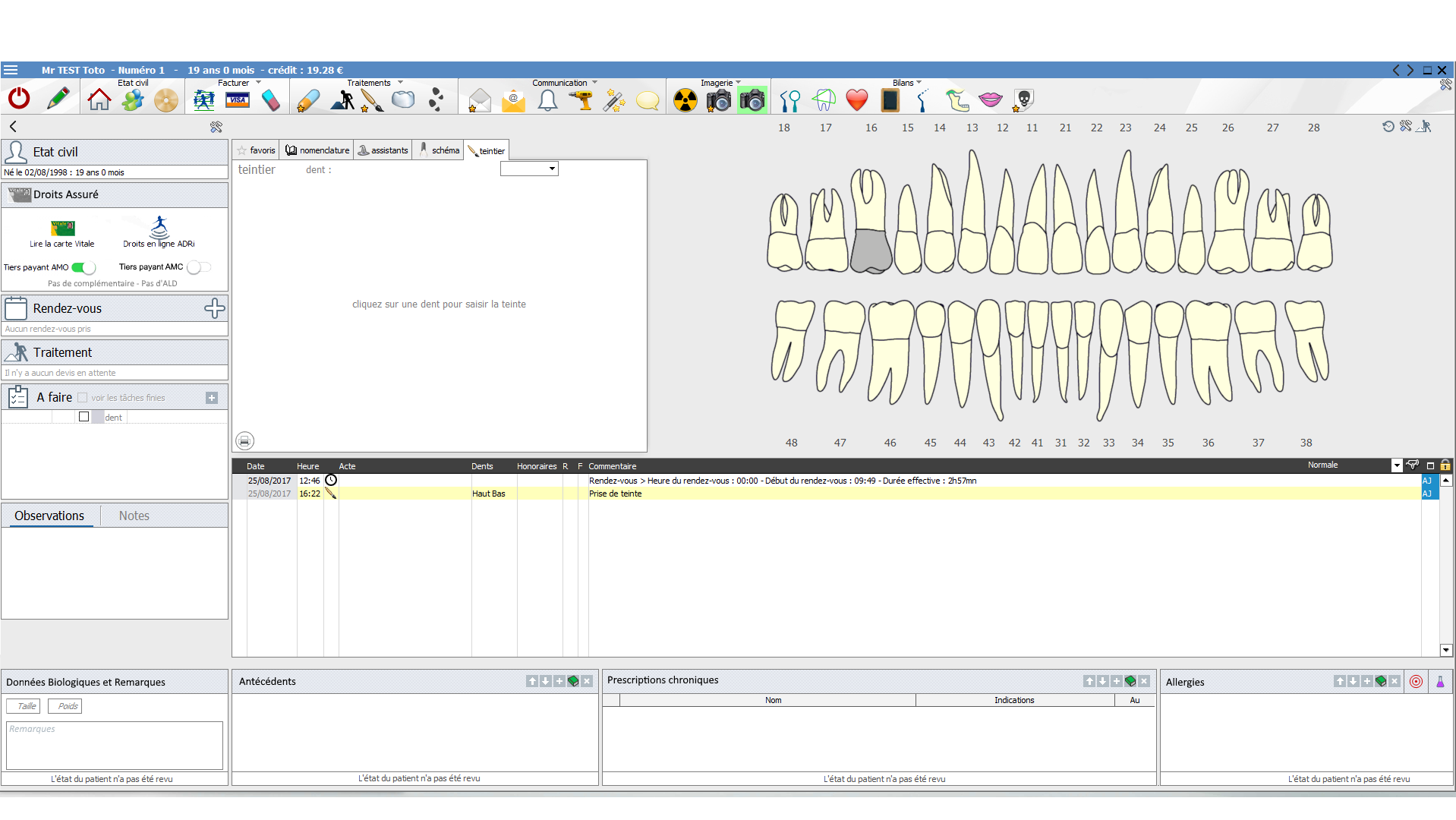Viewport: 1456px width, 820px height.
Task: Click the footprints icon
Action: point(436,99)
